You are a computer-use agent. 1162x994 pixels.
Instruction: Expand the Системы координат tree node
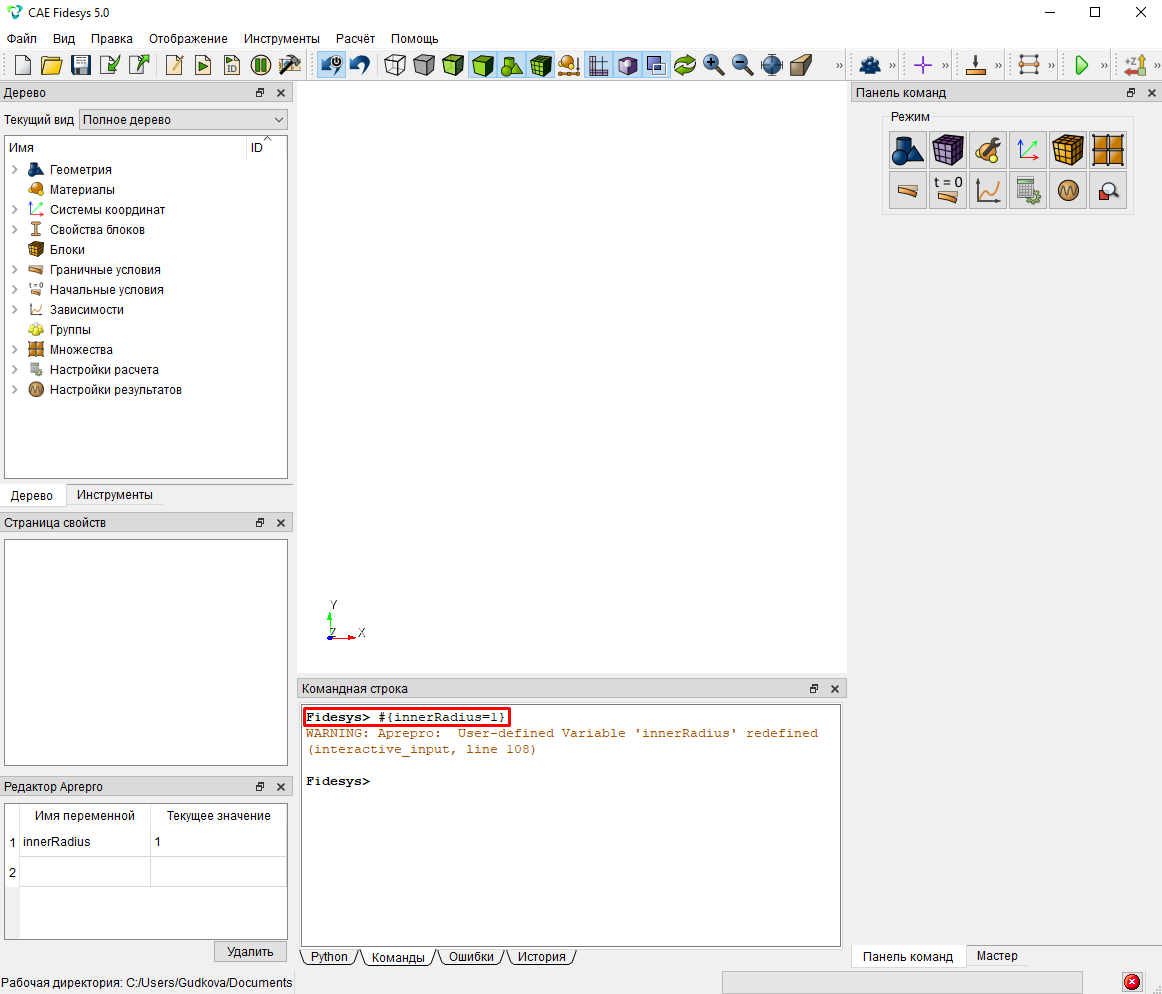(x=14, y=210)
